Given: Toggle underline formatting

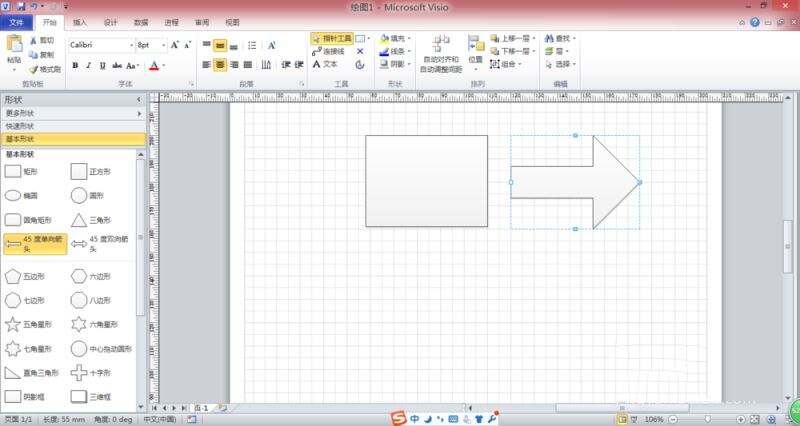Looking at the screenshot, I should [103, 66].
